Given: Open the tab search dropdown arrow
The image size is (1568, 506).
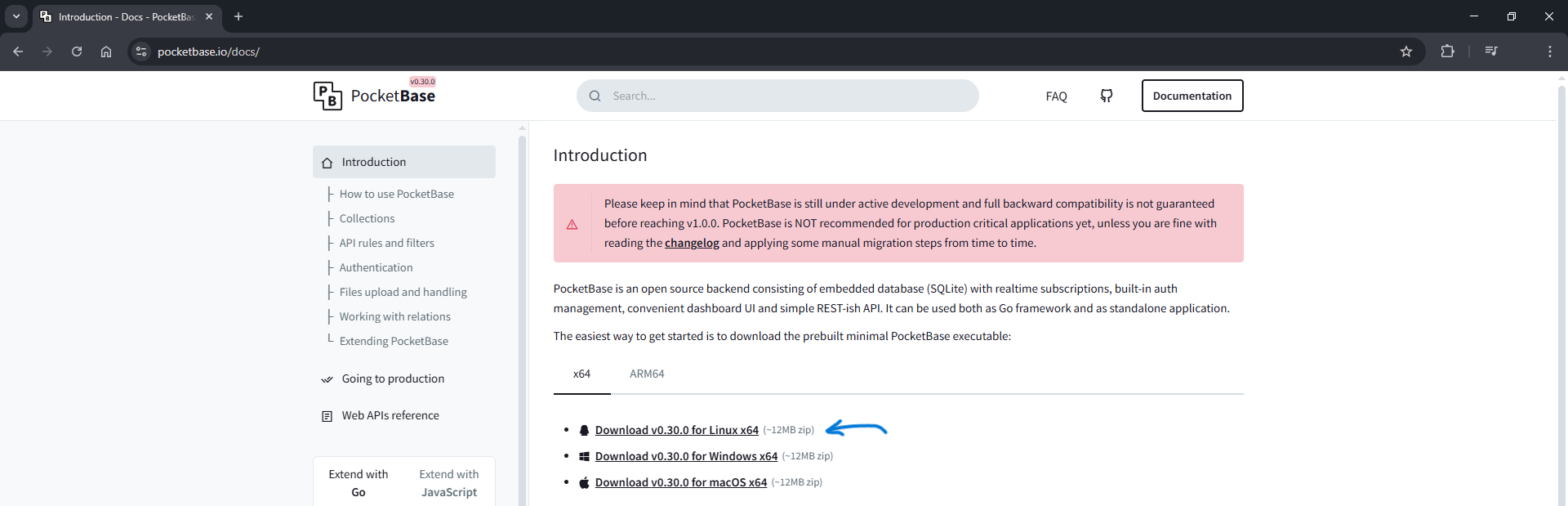Looking at the screenshot, I should pos(16,16).
